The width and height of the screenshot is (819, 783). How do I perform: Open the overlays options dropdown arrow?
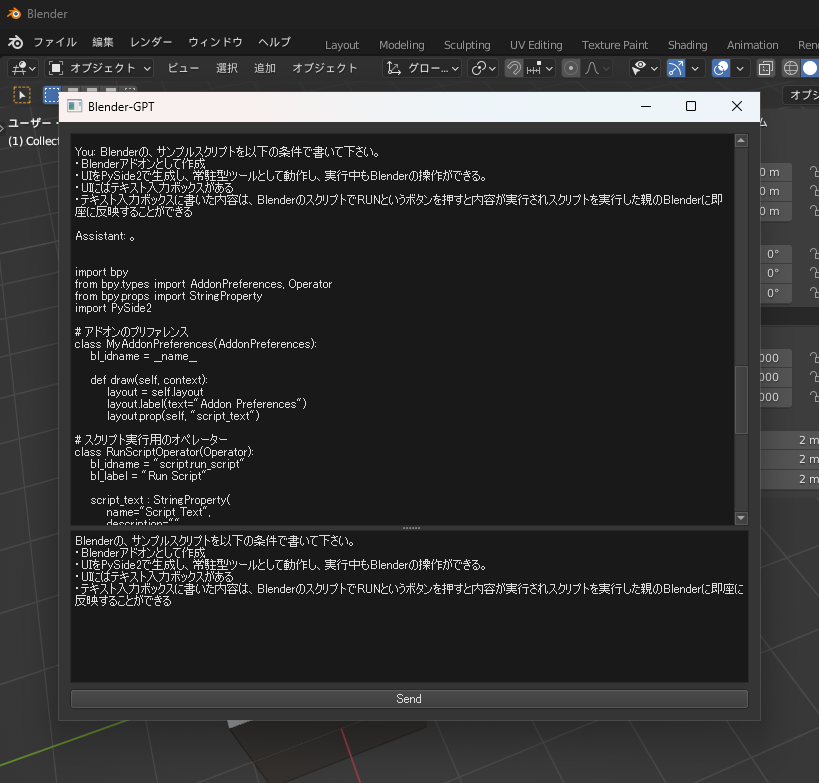tap(740, 68)
